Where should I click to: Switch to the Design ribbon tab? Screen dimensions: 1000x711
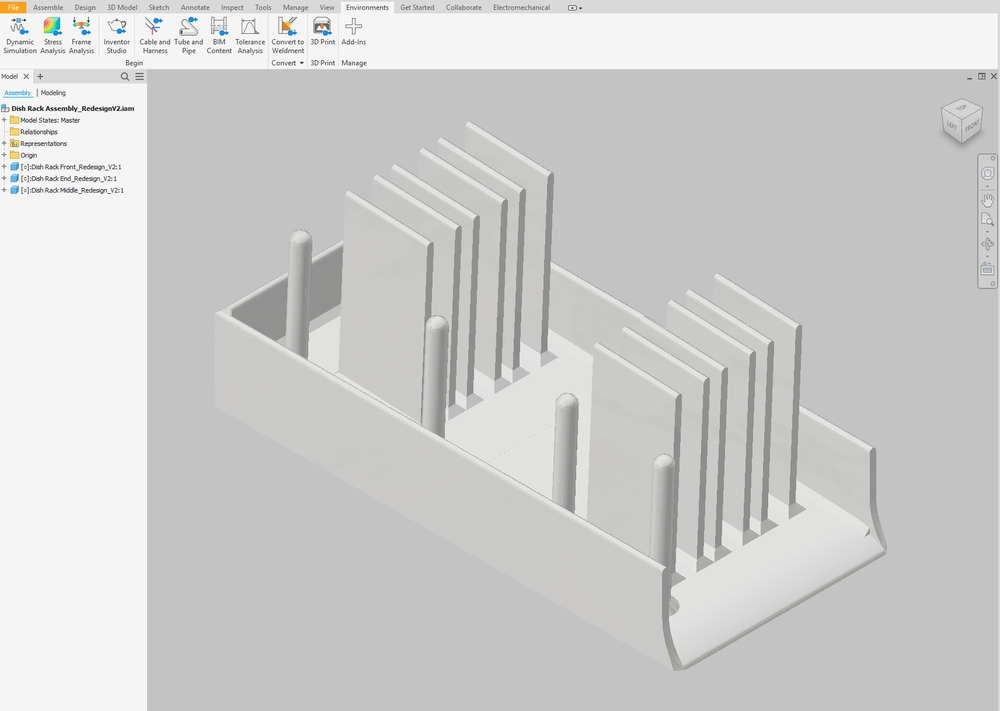point(85,8)
